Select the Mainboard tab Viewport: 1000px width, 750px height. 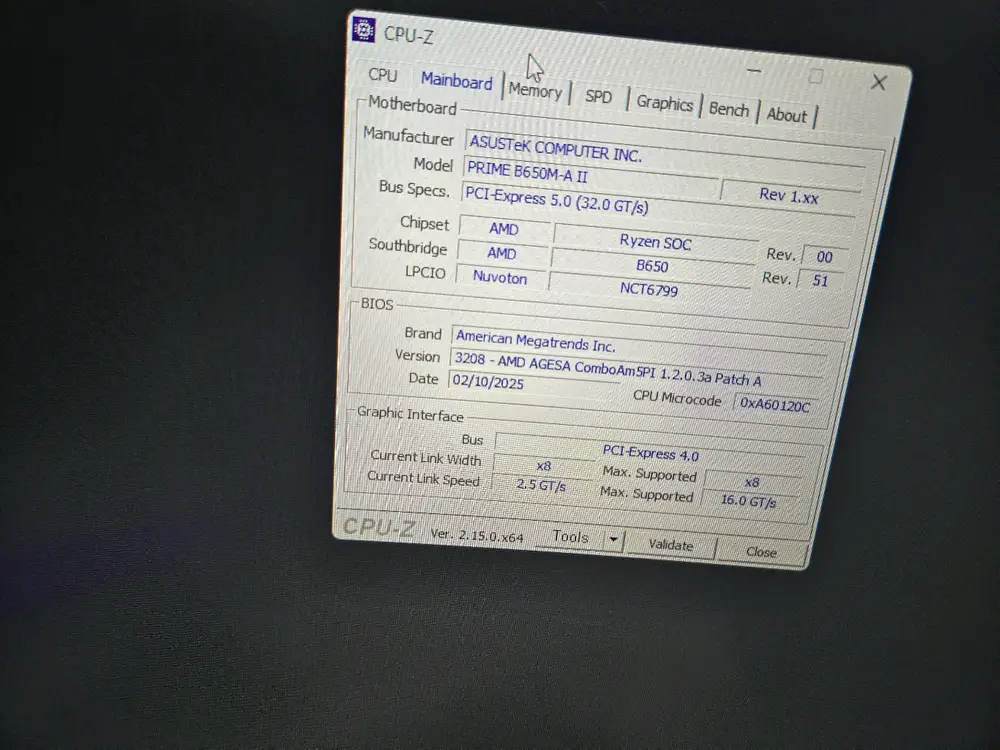(x=457, y=81)
